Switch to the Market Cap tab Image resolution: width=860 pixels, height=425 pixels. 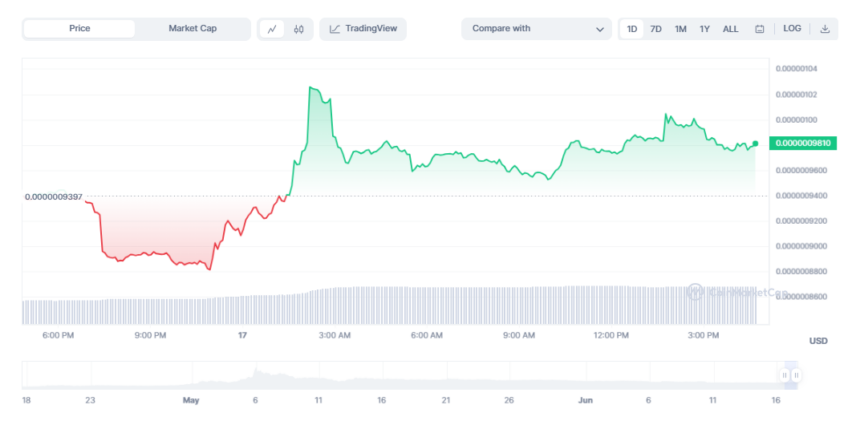coord(193,29)
